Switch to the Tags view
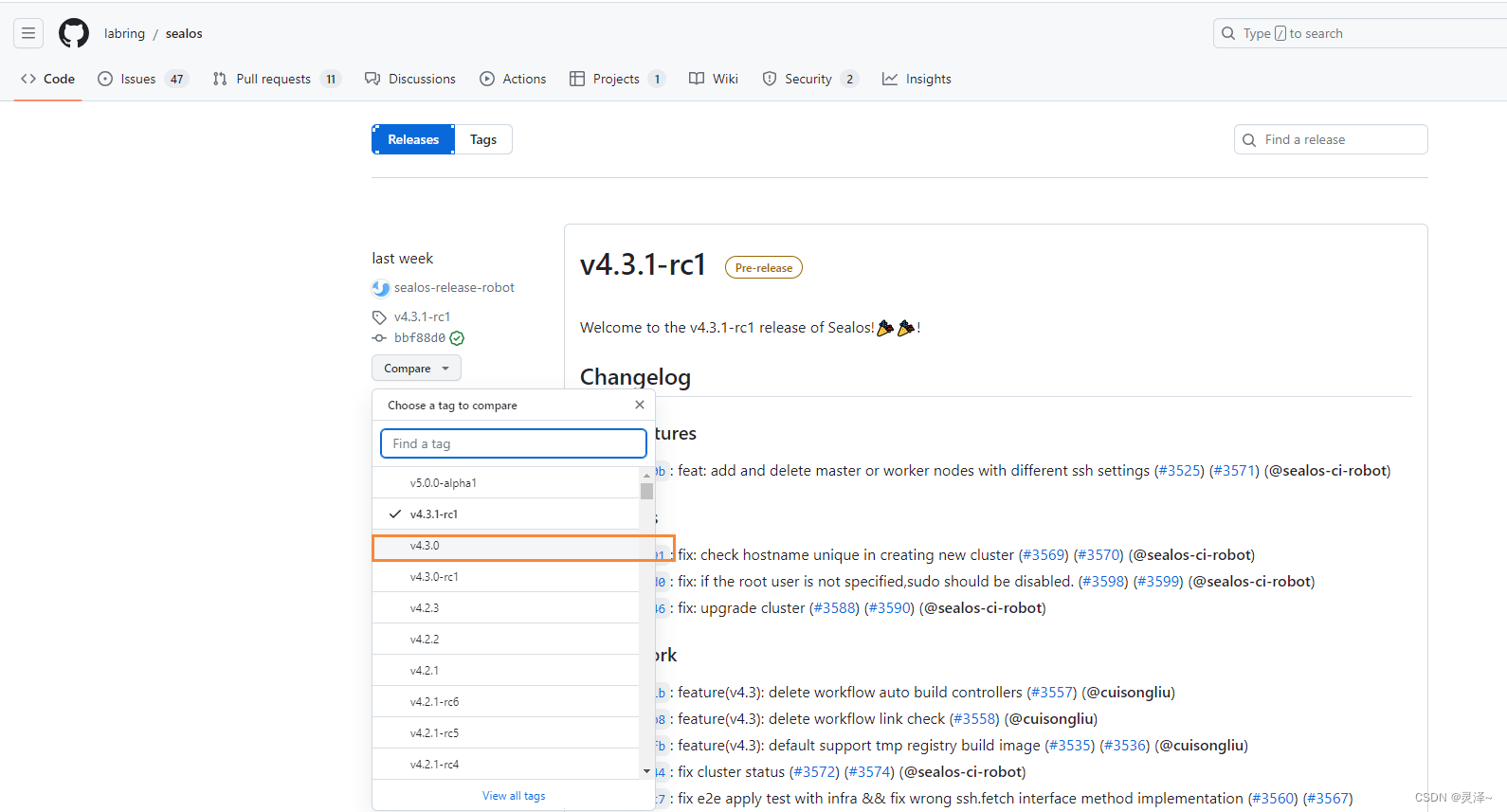The width and height of the screenshot is (1507, 812). [483, 139]
